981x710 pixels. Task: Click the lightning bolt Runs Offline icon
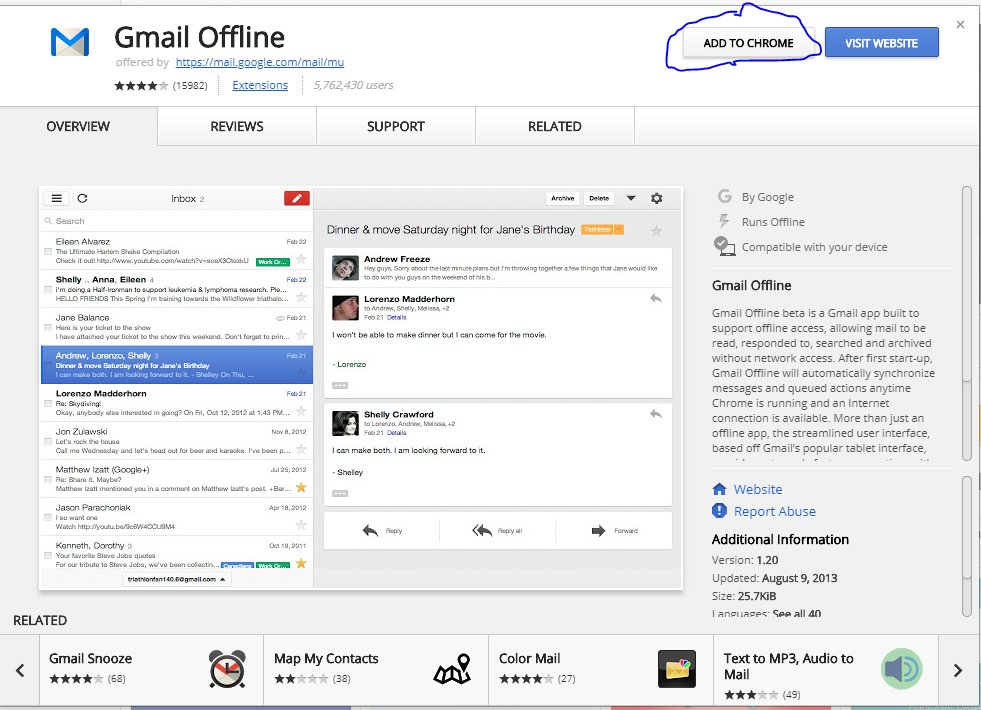[724, 221]
